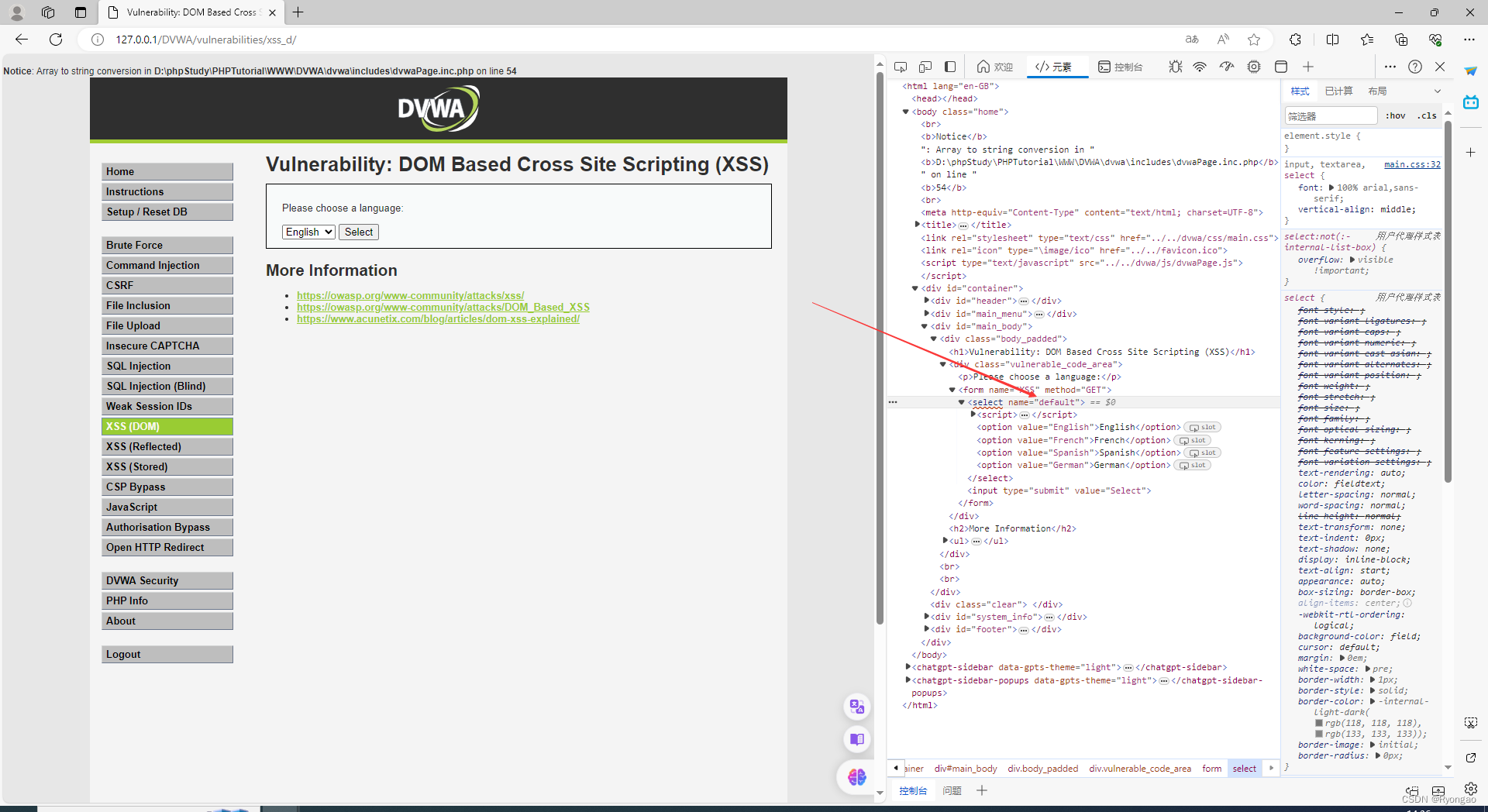Expand the div id="system_info" node
Image resolution: width=1488 pixels, height=812 pixels.
(x=926, y=617)
